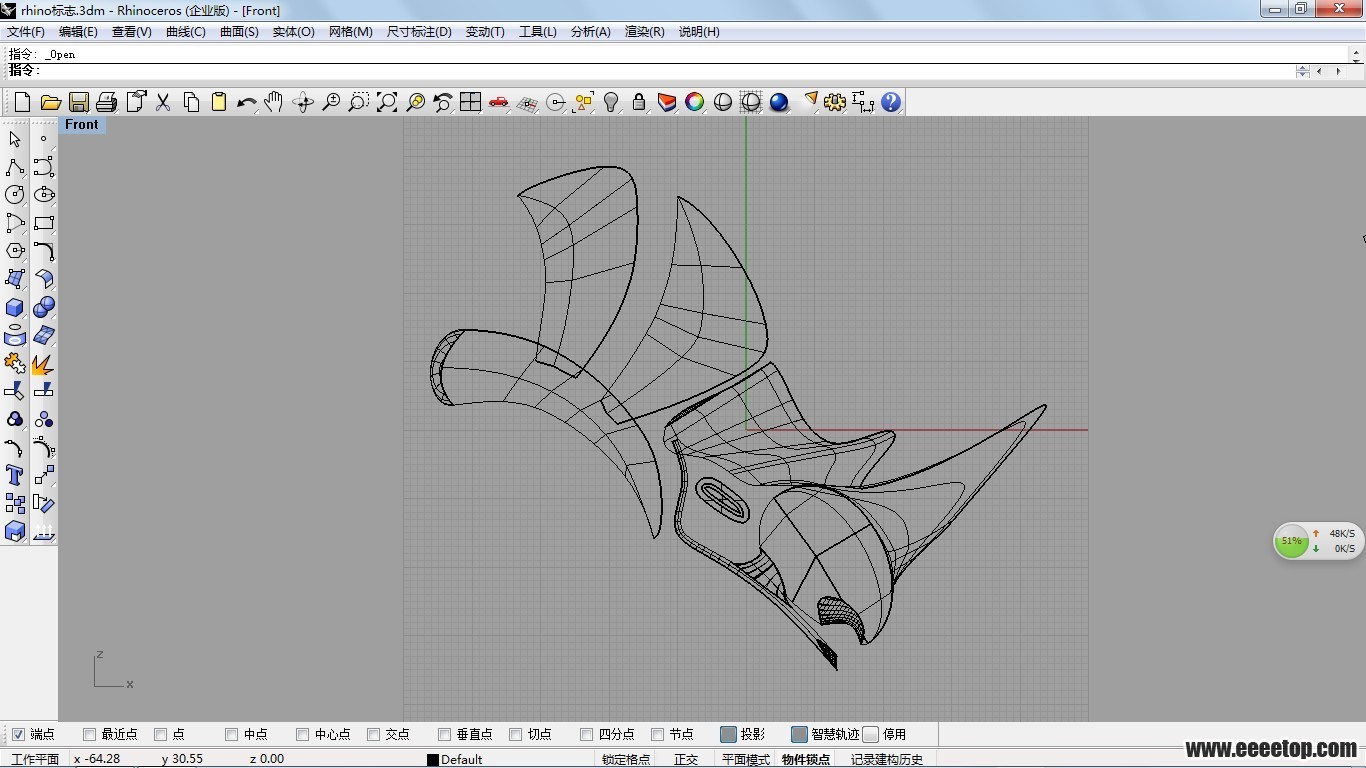
Task: Click the Join puzzle piece icon
Action: (15, 363)
